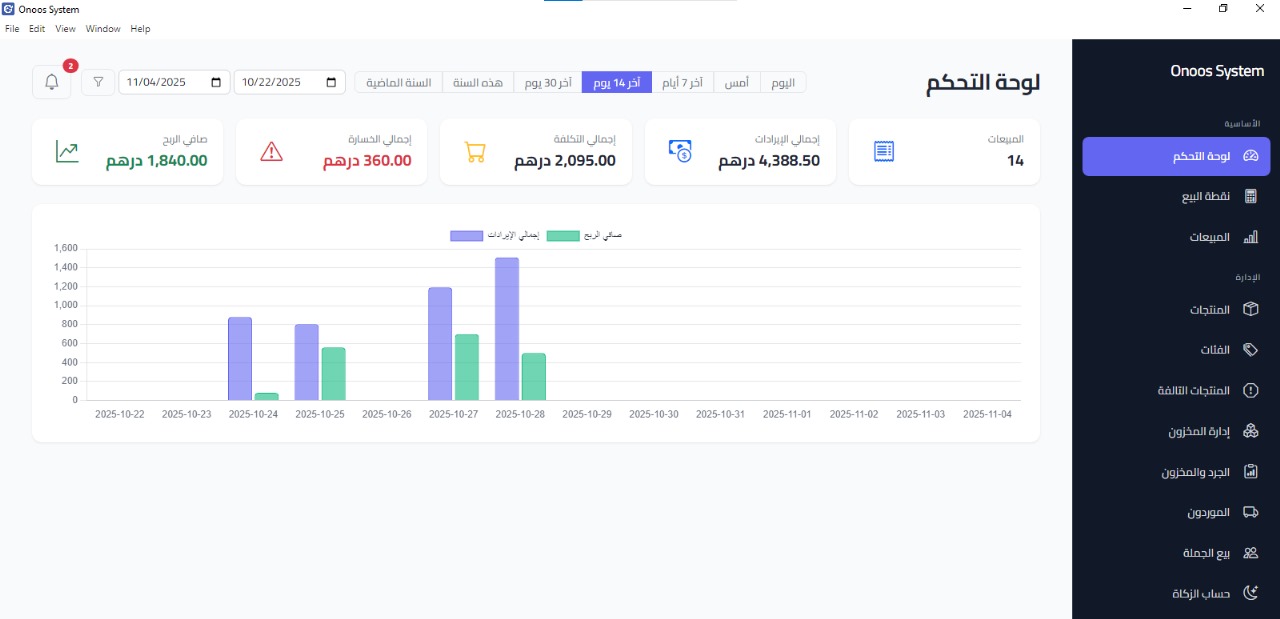1280x619 pixels.
Task: Open Products box icon in sidebar
Action: [1250, 310]
